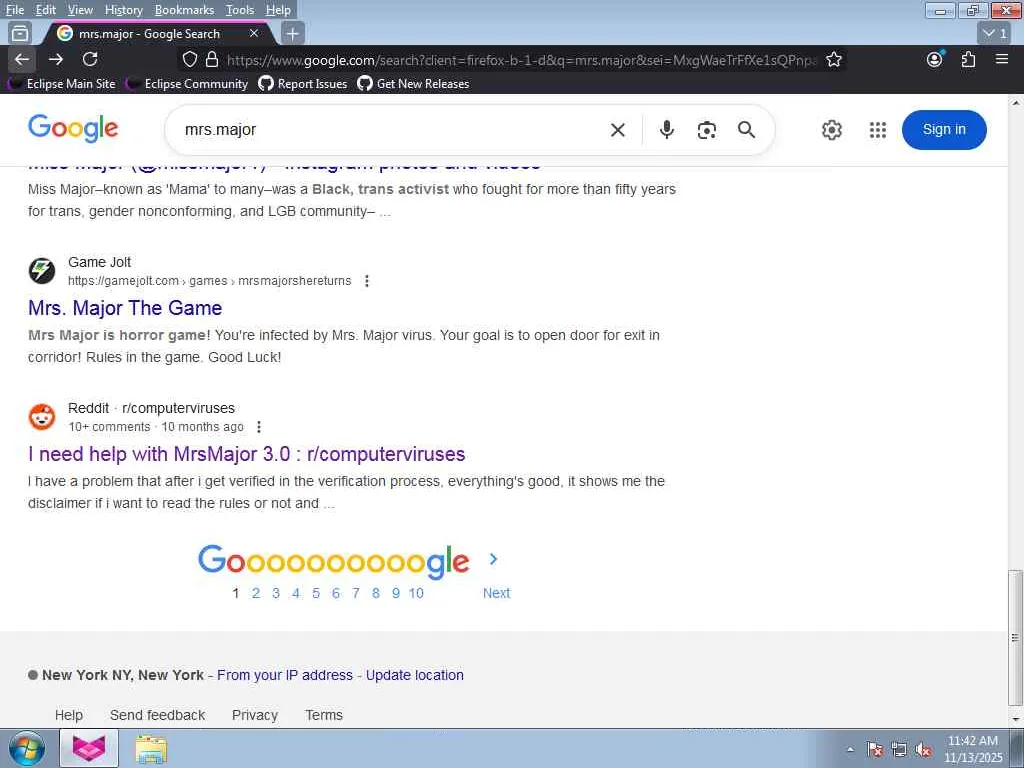The width and height of the screenshot is (1024, 768).
Task: Go to results page 3
Action: point(276,593)
